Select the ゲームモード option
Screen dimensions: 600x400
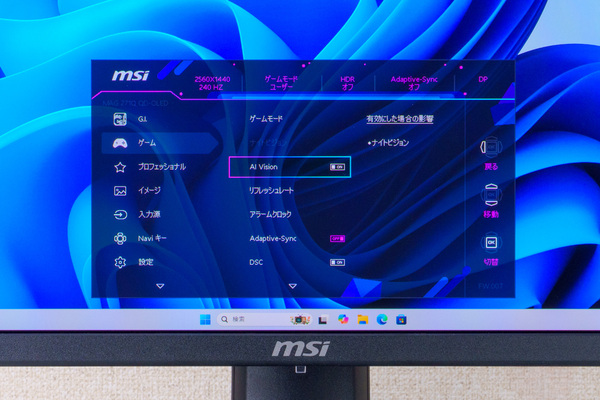click(266, 119)
